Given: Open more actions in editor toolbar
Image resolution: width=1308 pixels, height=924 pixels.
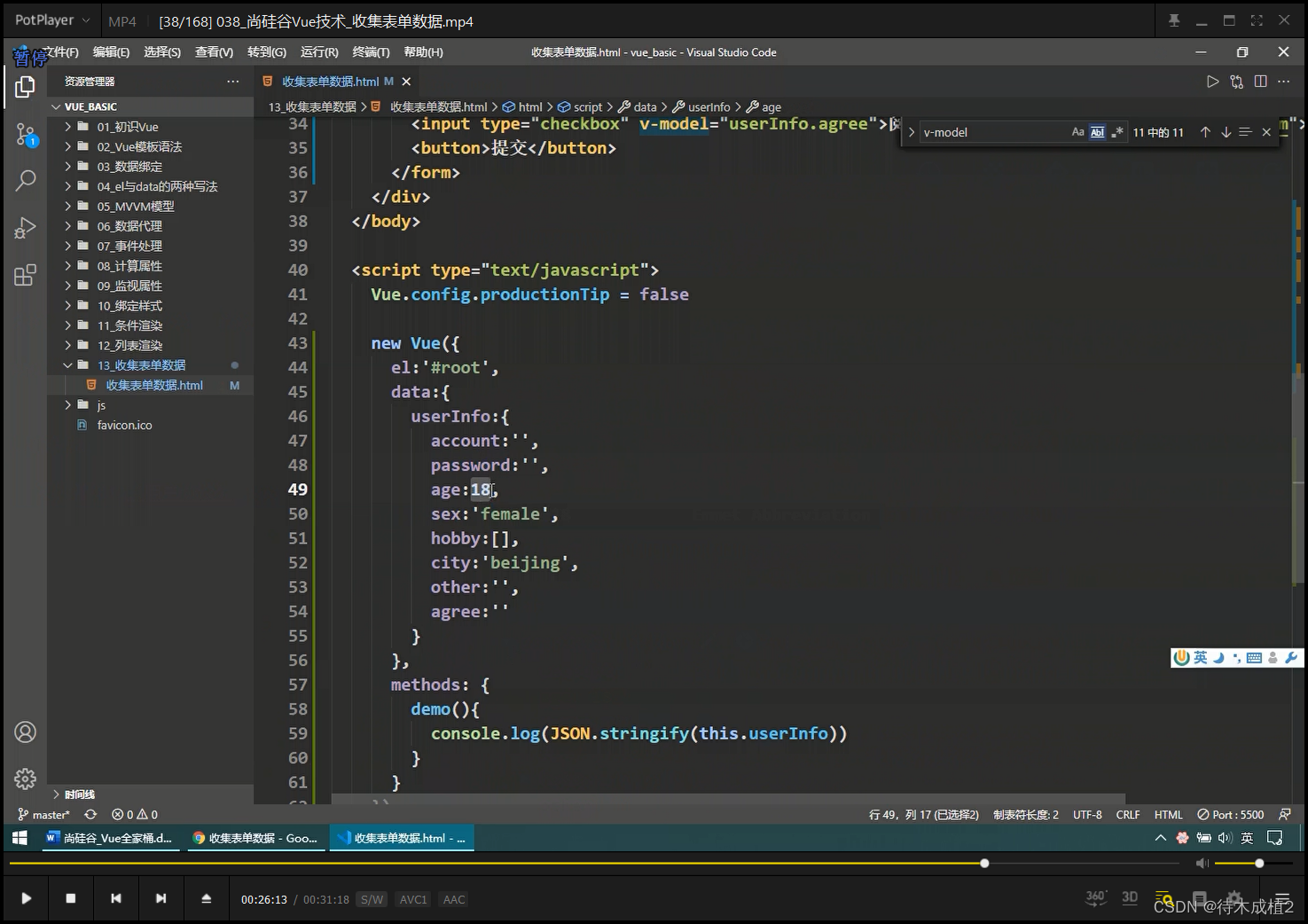Looking at the screenshot, I should click(x=1284, y=82).
